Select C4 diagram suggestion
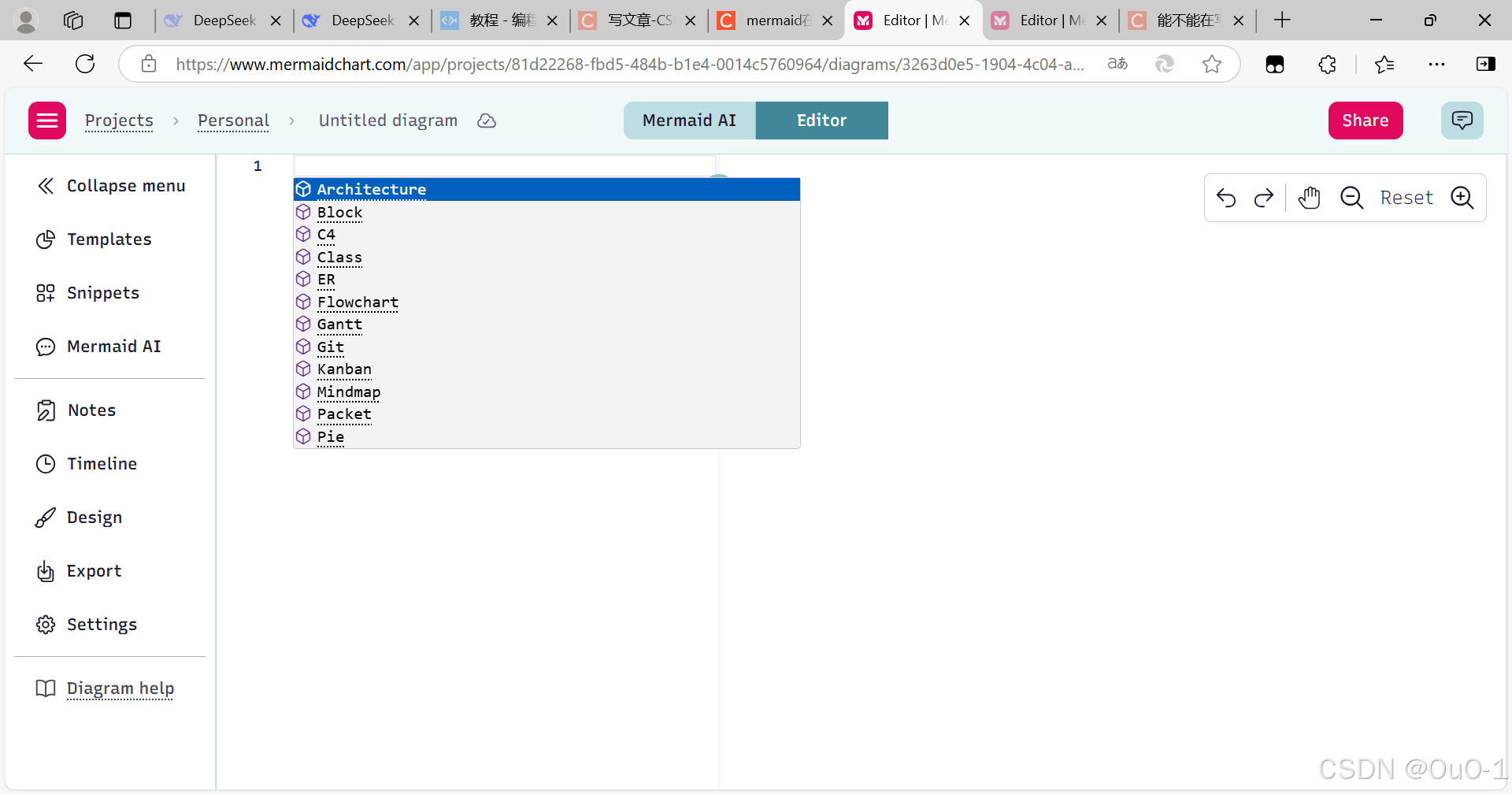1512x794 pixels. pyautogui.click(x=547, y=235)
